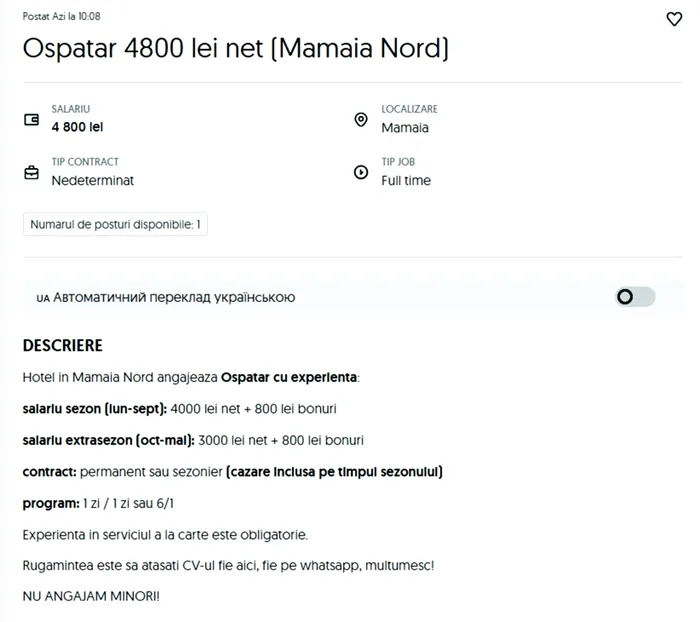Click the Postat Azi la 10:08 timestamp
Viewport: 700px width, 622px height.
(62, 17)
